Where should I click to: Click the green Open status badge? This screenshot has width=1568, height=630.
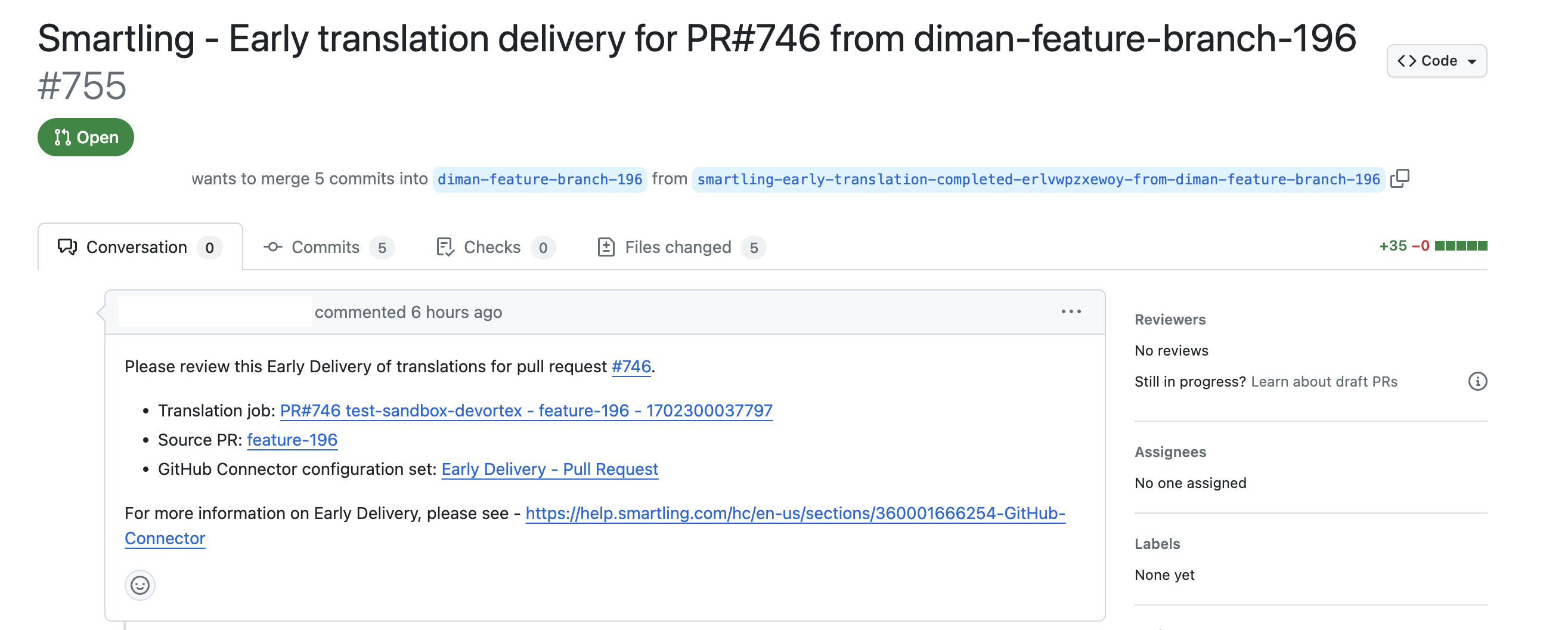85,137
